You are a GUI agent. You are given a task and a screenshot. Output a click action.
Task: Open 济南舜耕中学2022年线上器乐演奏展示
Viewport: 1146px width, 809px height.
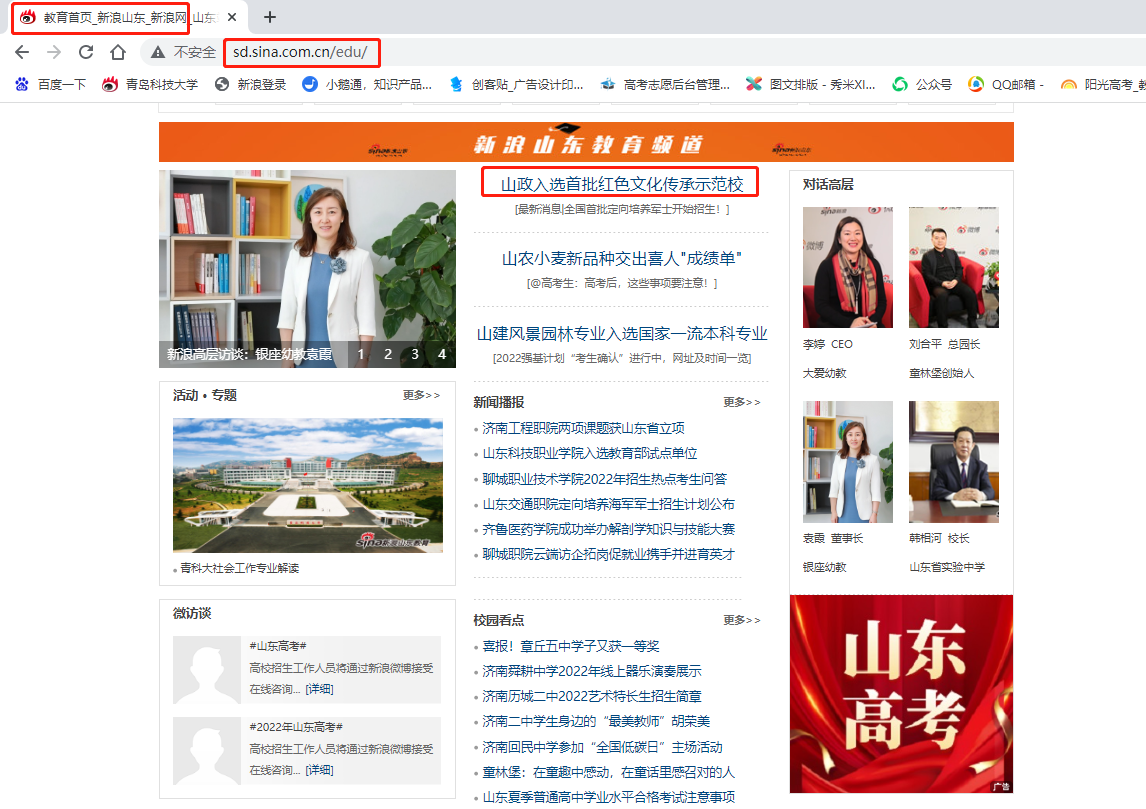591,671
